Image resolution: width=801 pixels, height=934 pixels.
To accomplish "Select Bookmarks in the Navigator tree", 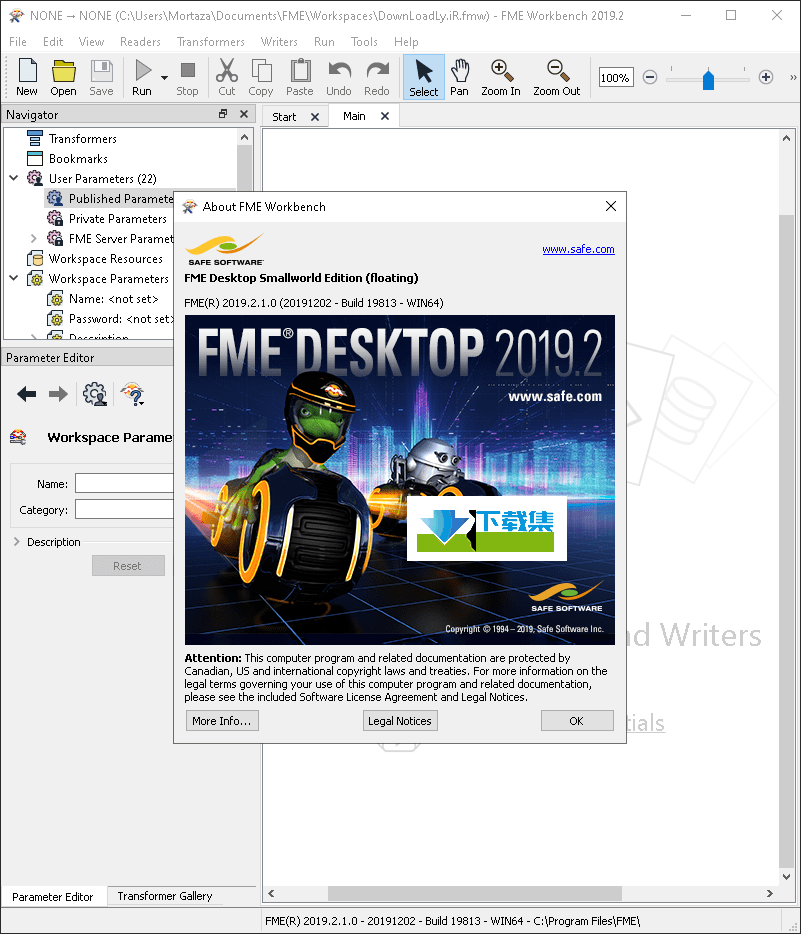I will (x=78, y=159).
